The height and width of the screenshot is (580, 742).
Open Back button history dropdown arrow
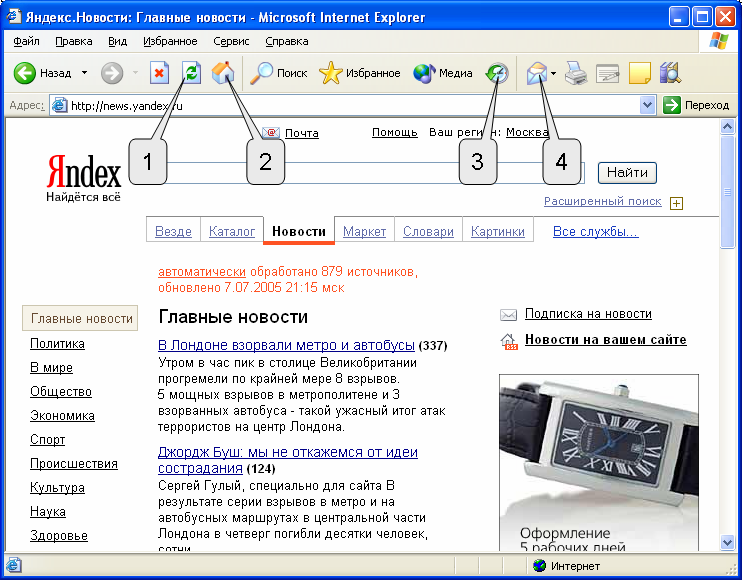coord(84,73)
